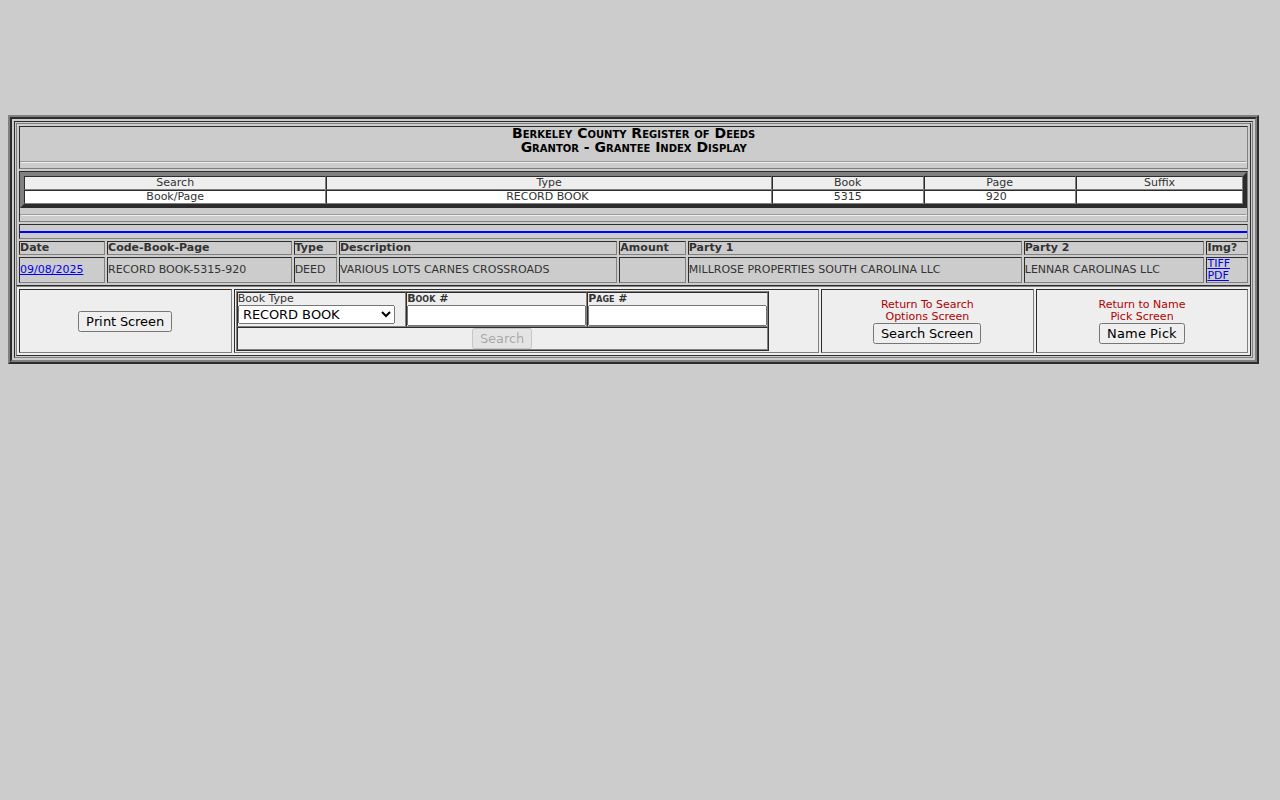The height and width of the screenshot is (800, 1280).
Task: Click the Date column header
Action: coord(62,248)
